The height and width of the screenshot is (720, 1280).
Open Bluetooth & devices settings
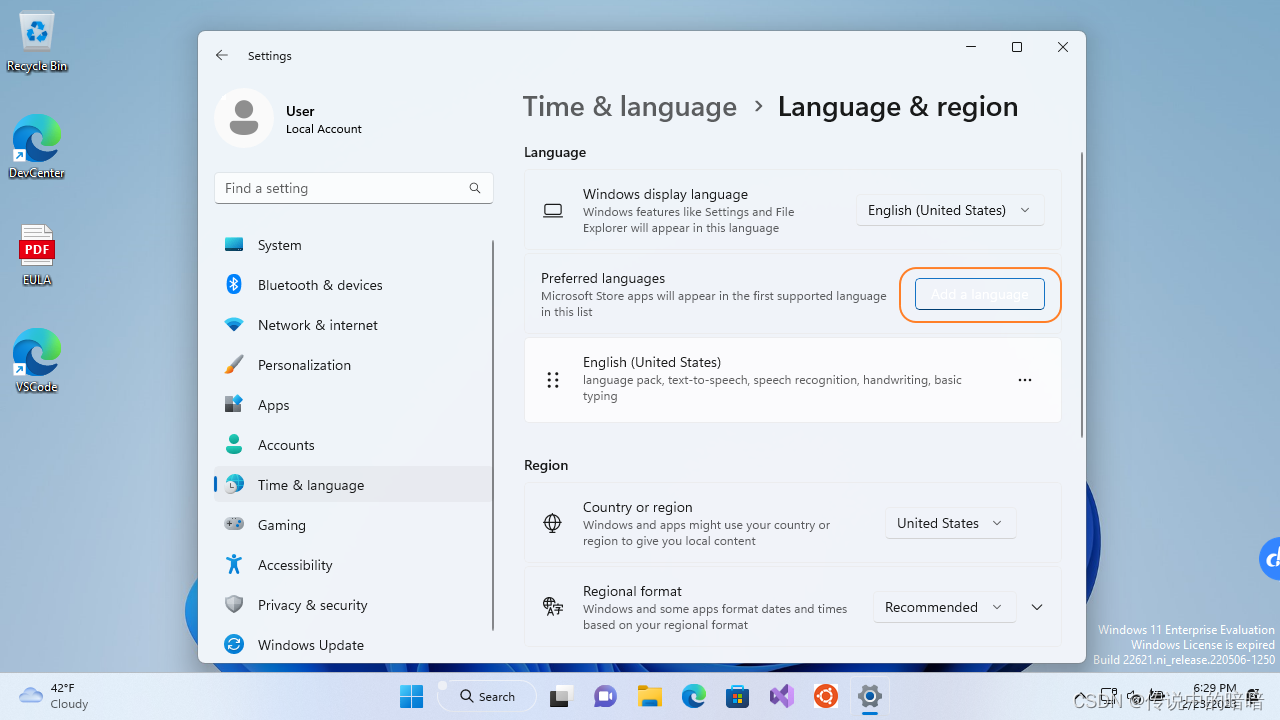tap(353, 285)
